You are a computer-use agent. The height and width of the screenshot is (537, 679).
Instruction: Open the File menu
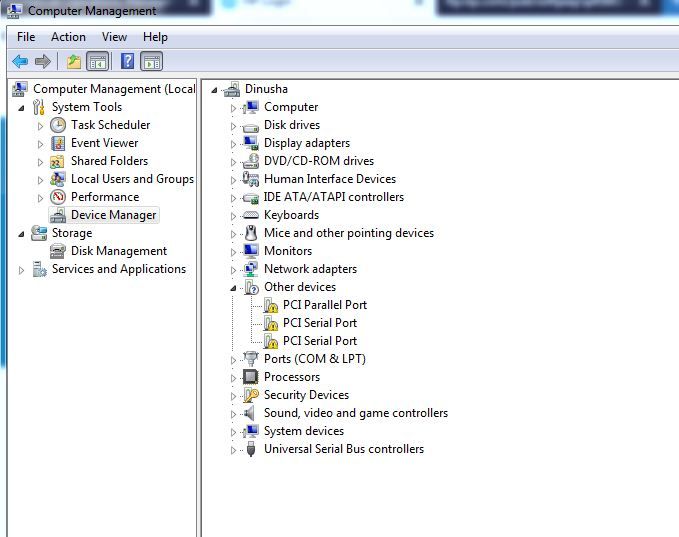coord(26,37)
